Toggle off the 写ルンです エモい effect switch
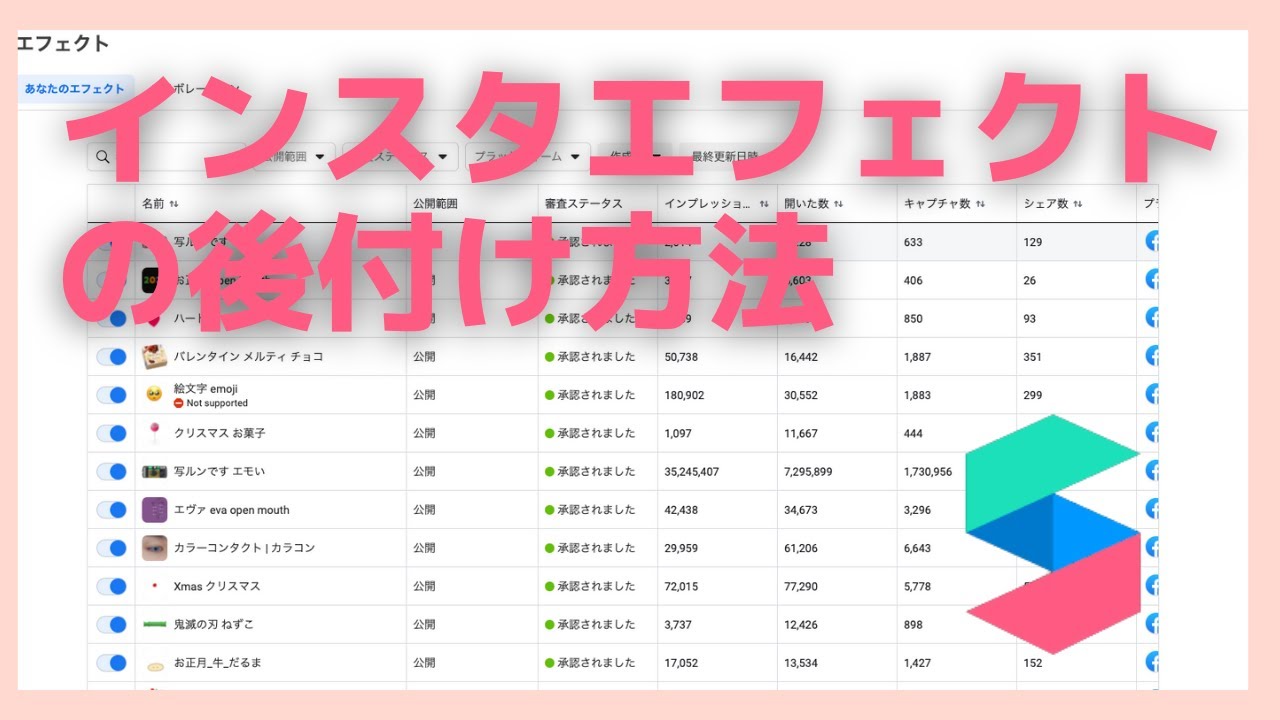 click(111, 471)
